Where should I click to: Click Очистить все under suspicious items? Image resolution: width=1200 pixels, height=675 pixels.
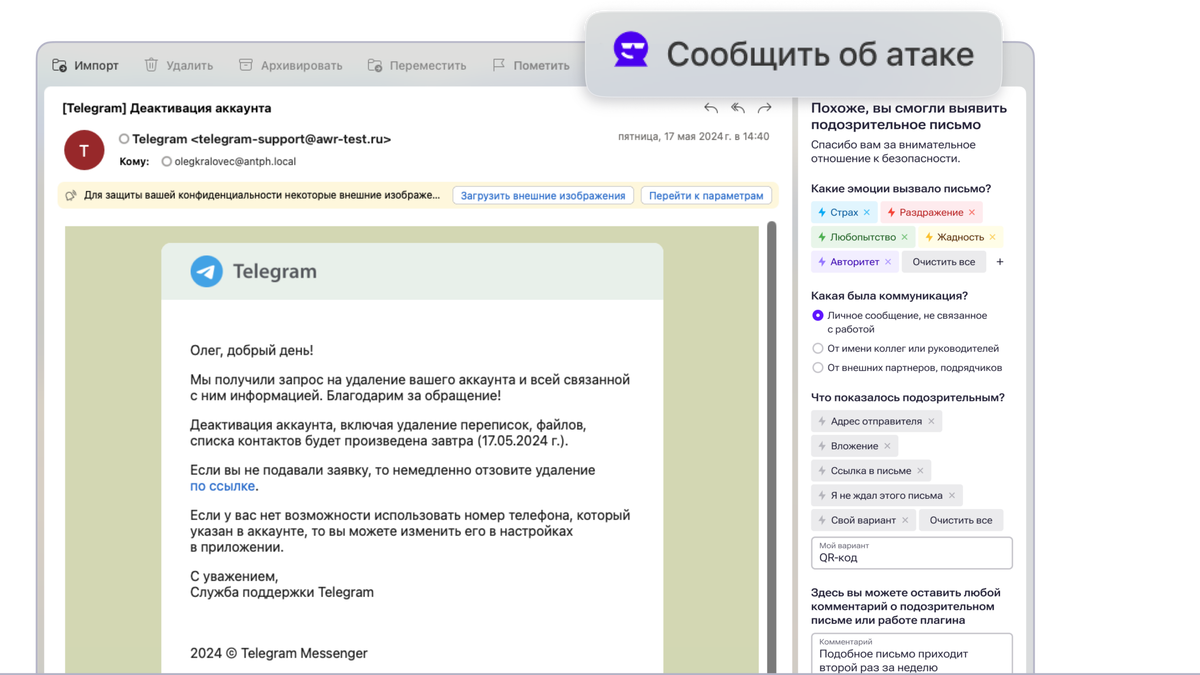961,520
